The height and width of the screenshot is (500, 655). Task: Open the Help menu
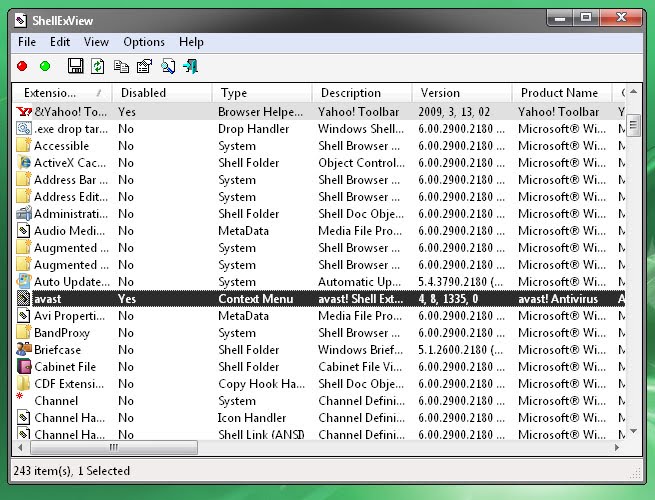[x=191, y=42]
